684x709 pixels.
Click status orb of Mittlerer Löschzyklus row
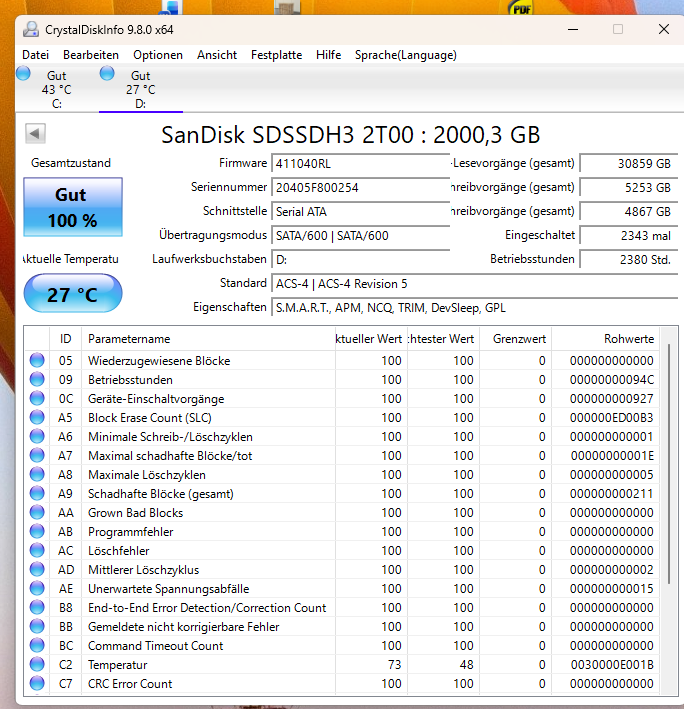(x=37, y=569)
